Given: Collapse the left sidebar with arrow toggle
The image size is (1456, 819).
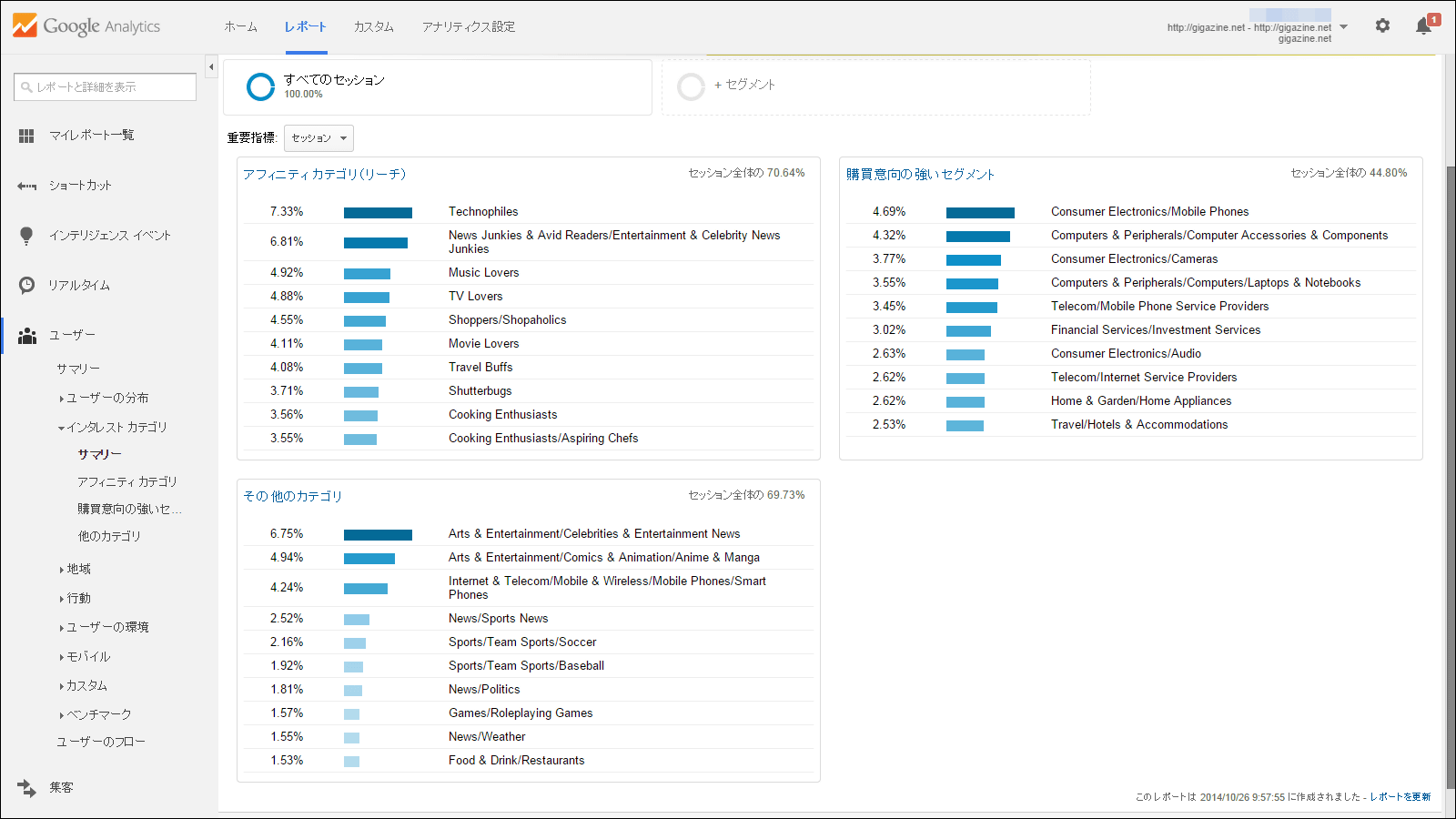Looking at the screenshot, I should 211,66.
